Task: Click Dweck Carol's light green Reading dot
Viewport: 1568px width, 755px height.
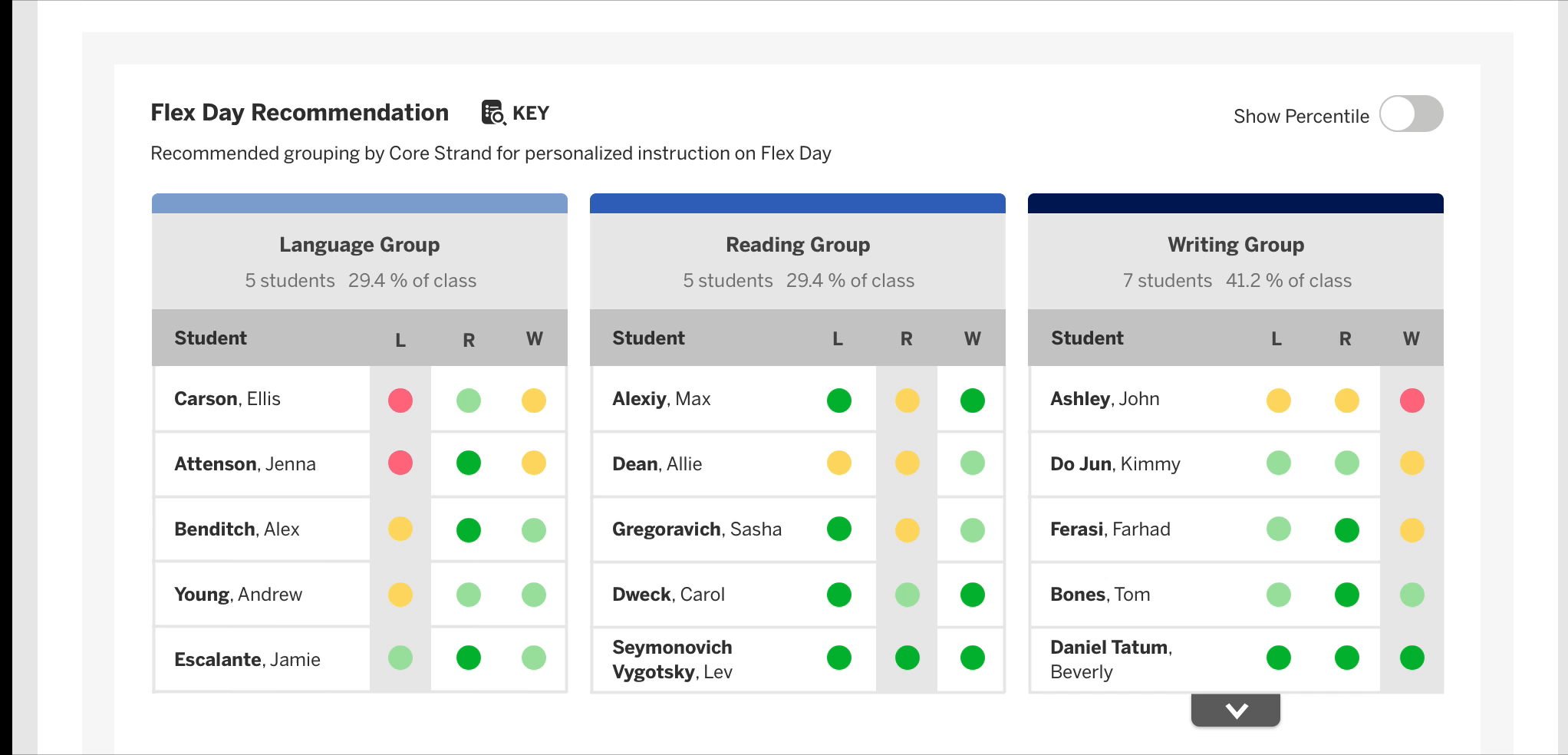Action: click(907, 594)
